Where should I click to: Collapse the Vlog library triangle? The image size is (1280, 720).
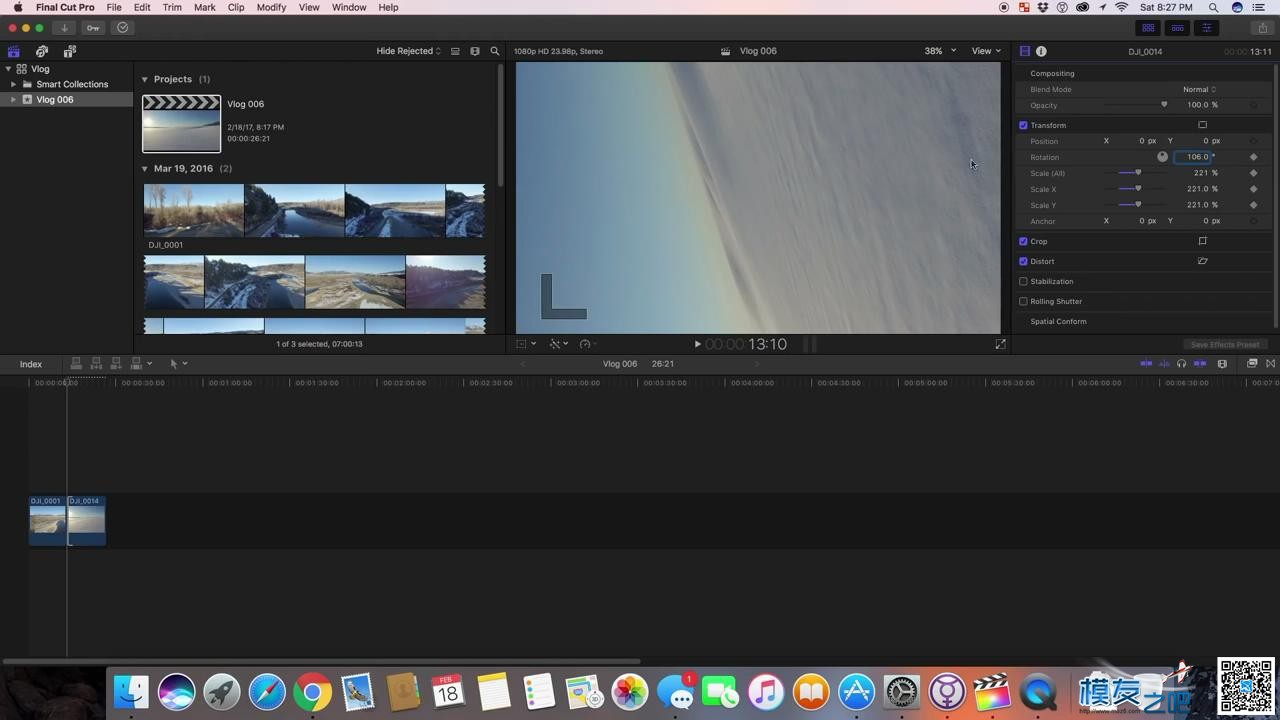8,69
